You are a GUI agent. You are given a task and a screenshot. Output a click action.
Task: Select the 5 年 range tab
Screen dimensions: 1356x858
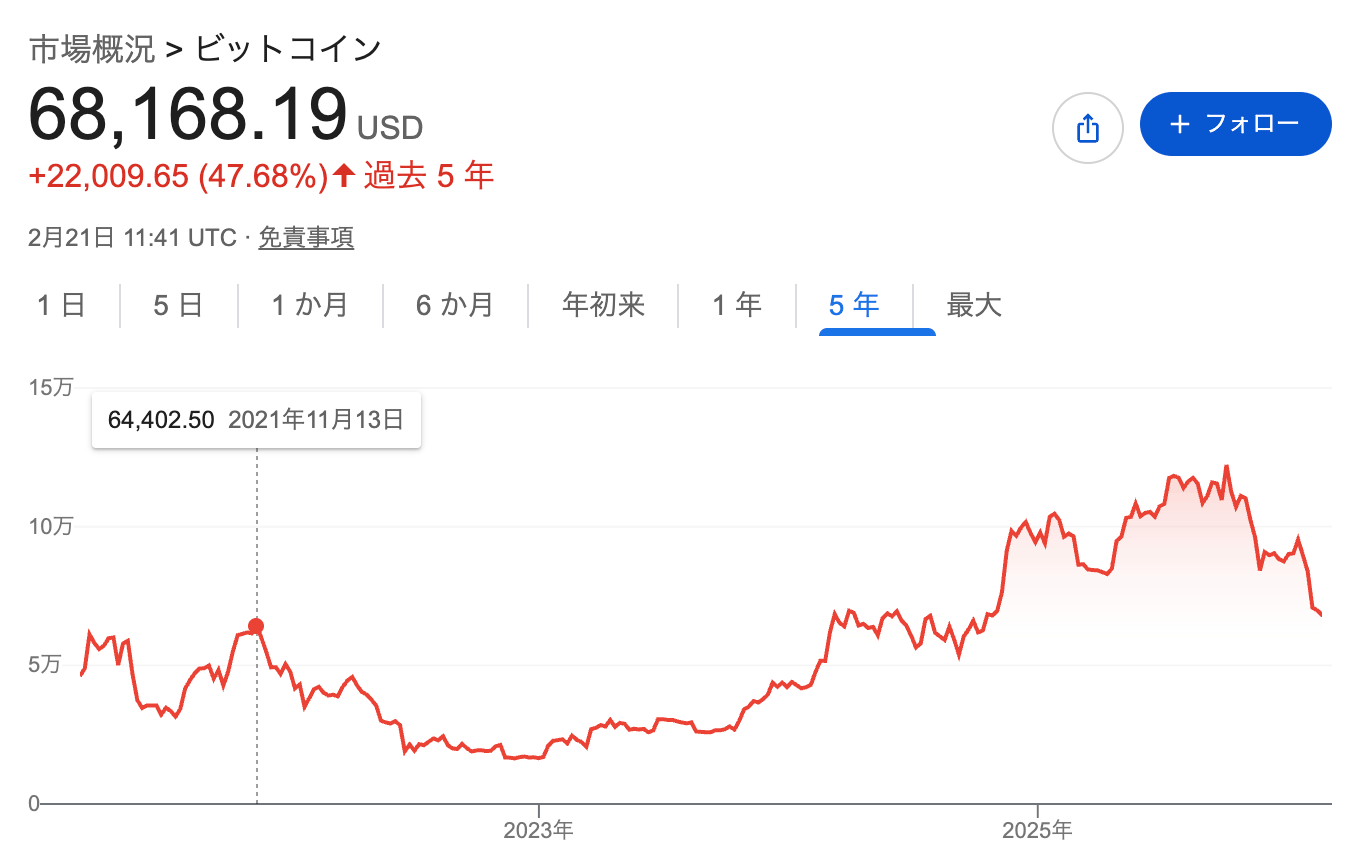coord(854,305)
